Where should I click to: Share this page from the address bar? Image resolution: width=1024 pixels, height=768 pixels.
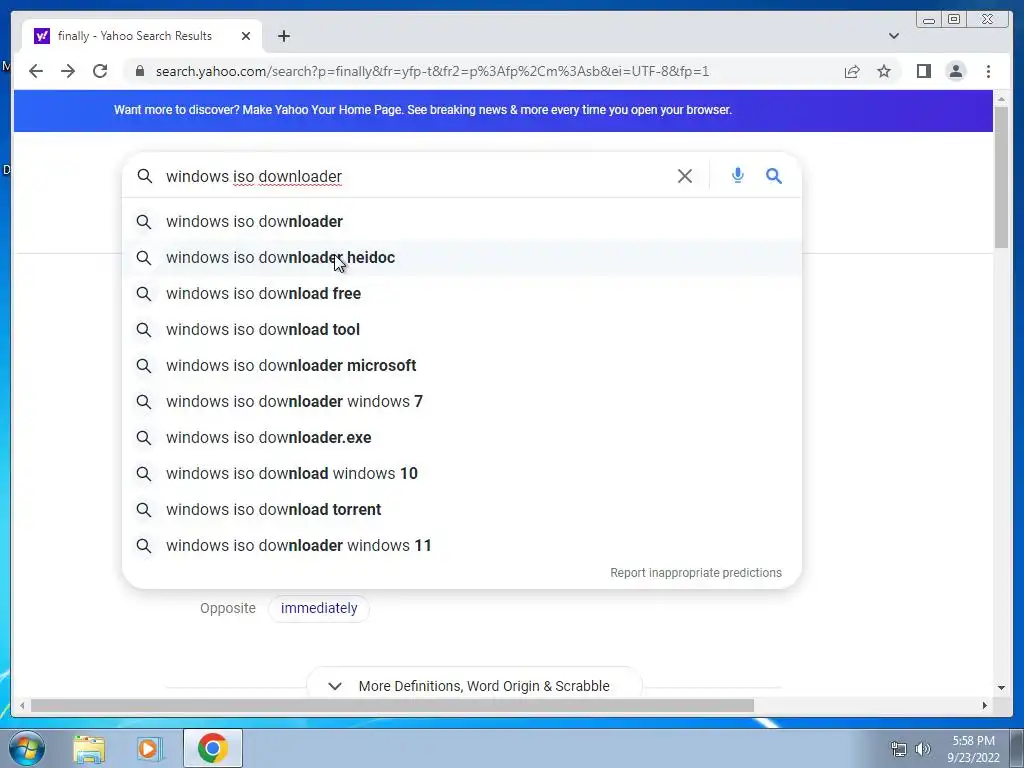pyautogui.click(x=852, y=71)
